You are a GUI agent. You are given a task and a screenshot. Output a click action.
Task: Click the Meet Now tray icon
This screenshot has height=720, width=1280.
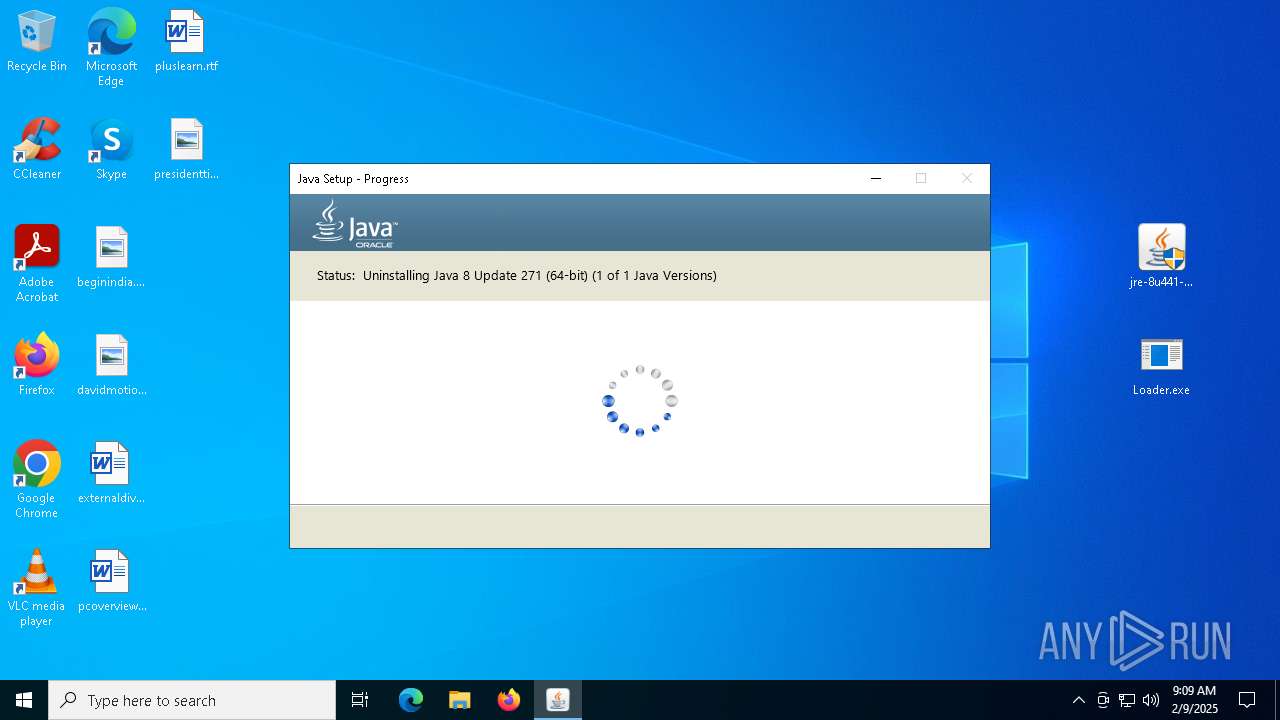pyautogui.click(x=1103, y=700)
